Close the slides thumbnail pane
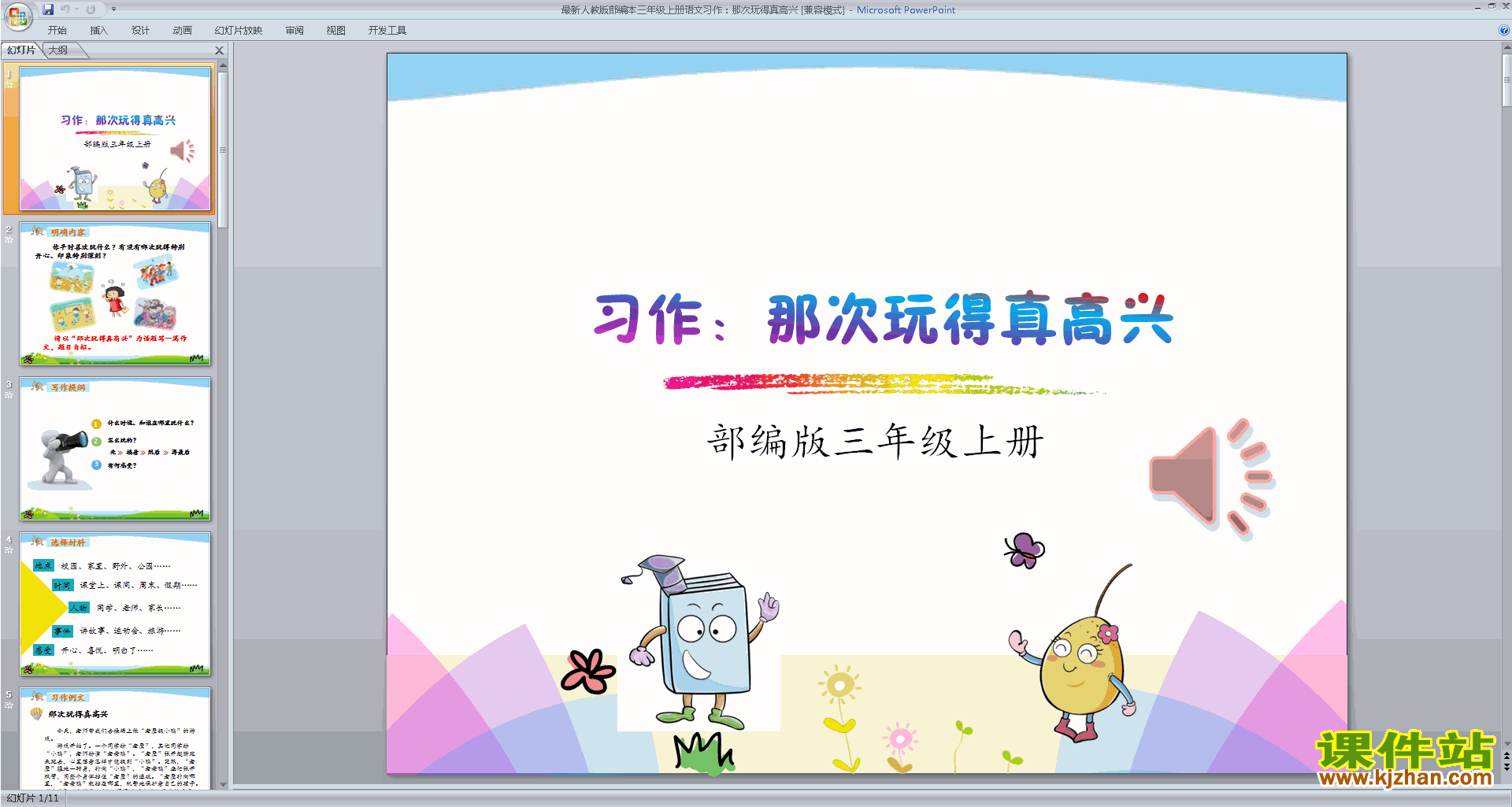 (220, 50)
